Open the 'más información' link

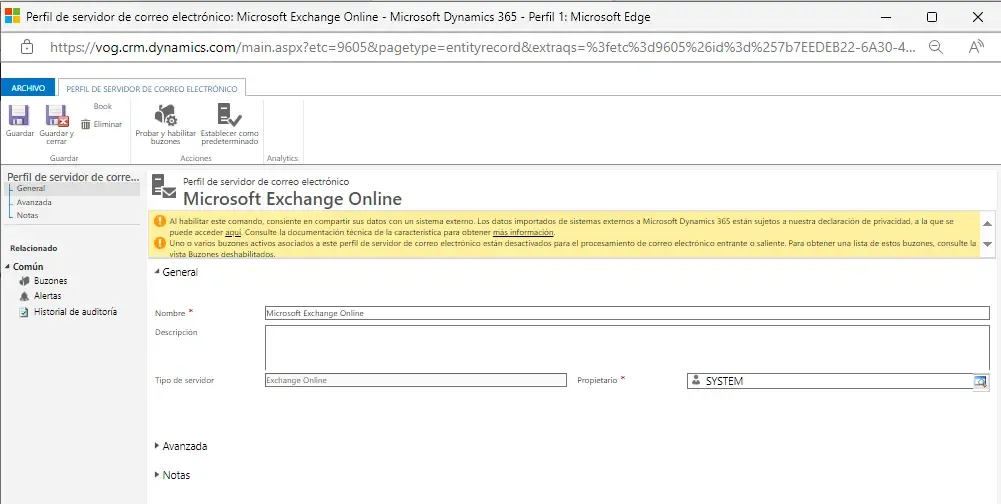pyautogui.click(x=522, y=232)
